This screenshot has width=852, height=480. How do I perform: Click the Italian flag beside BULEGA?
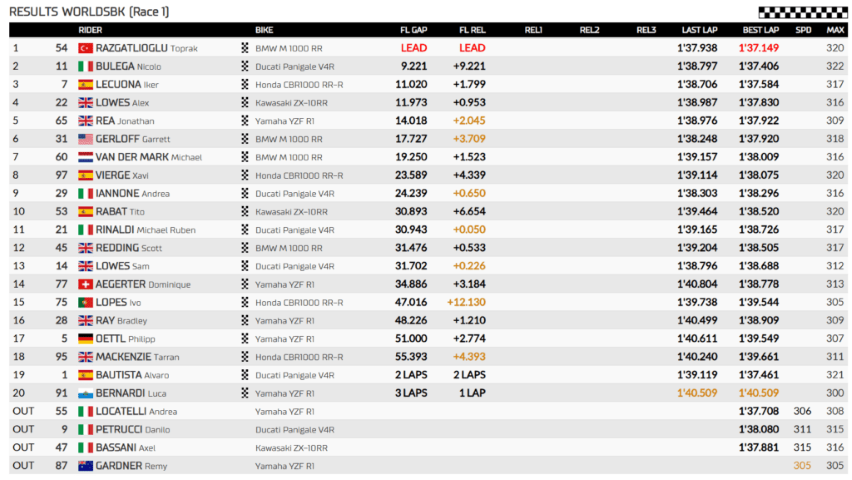click(85, 66)
